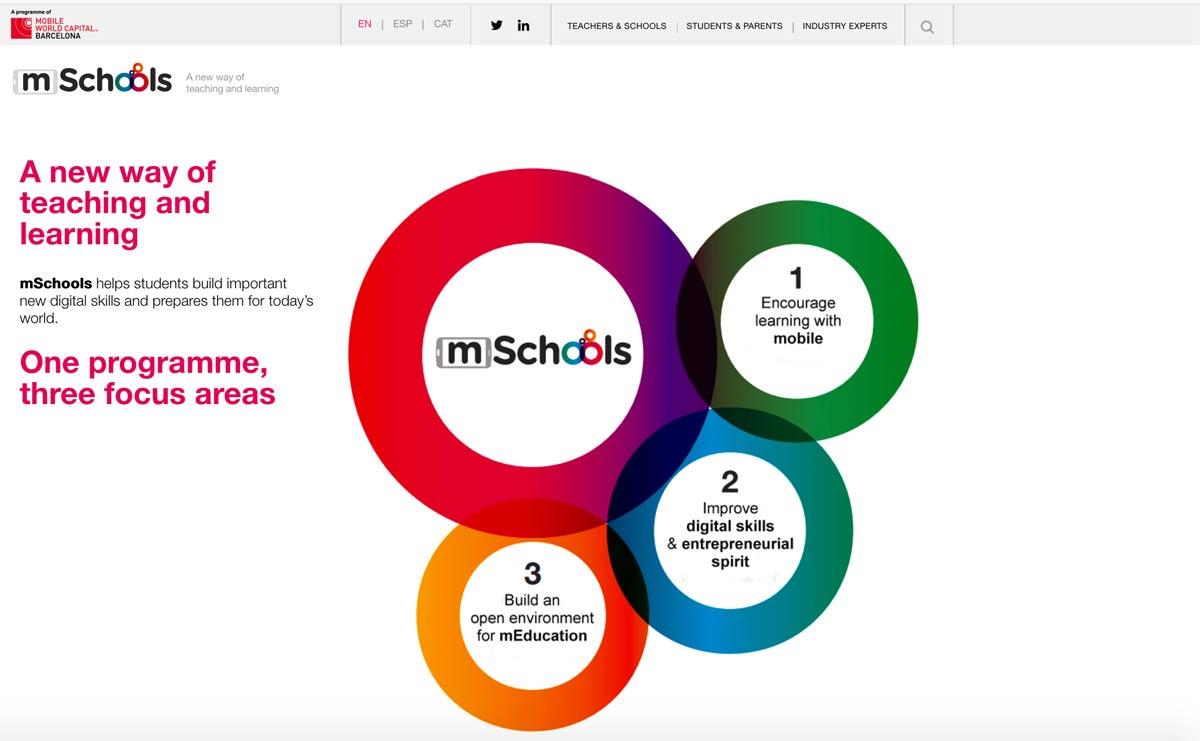Switch language to EN

(x=365, y=24)
